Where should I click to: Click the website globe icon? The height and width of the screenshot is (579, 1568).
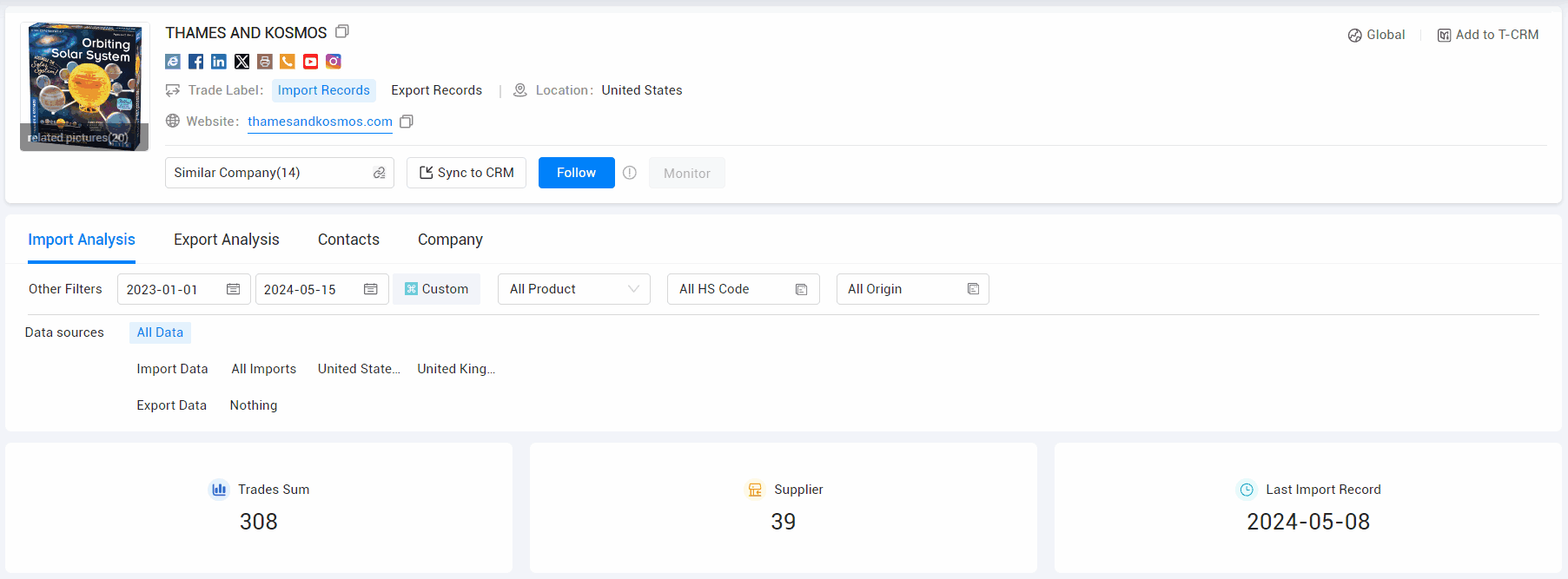(x=173, y=122)
